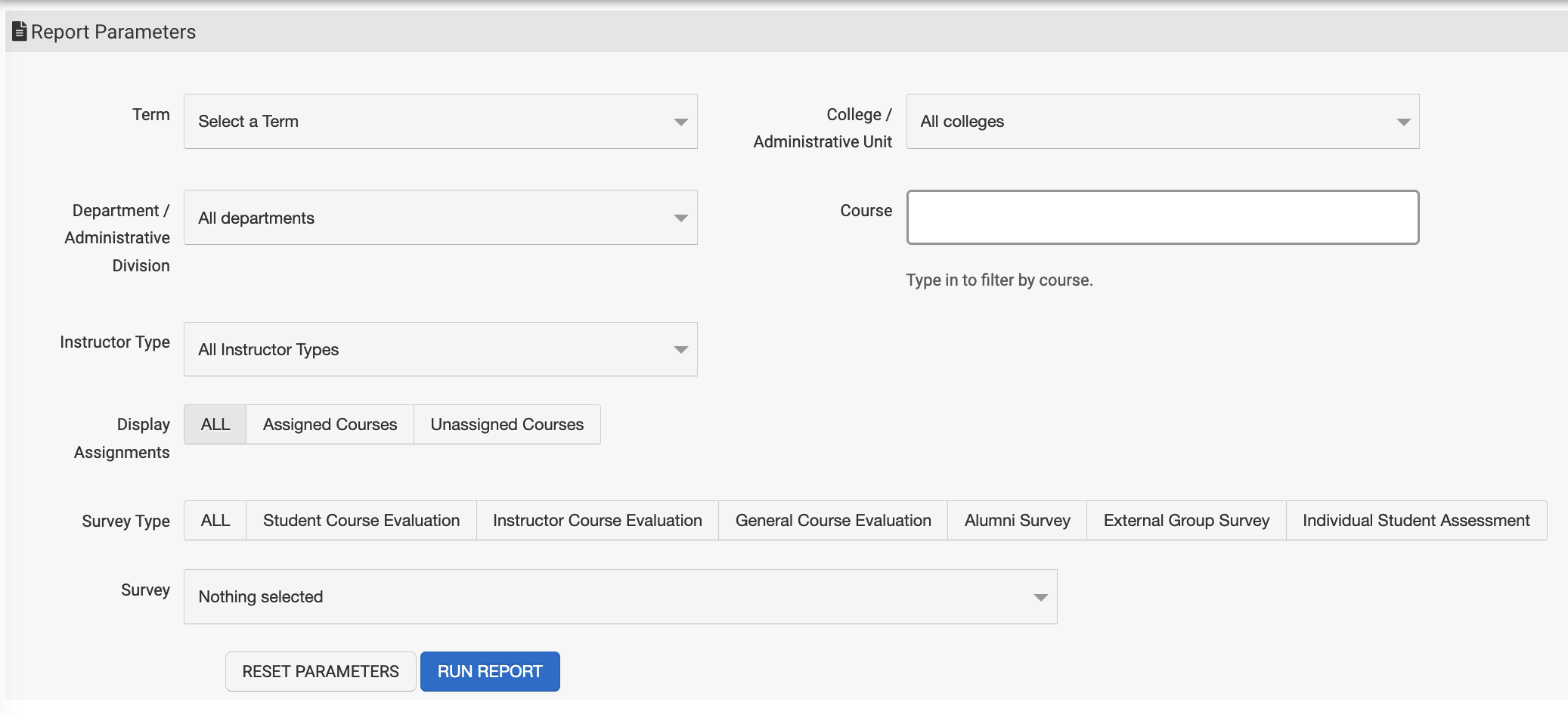Choose Student Course Evaluation survey type
Image resolution: width=1568 pixels, height=715 pixels.
click(361, 521)
